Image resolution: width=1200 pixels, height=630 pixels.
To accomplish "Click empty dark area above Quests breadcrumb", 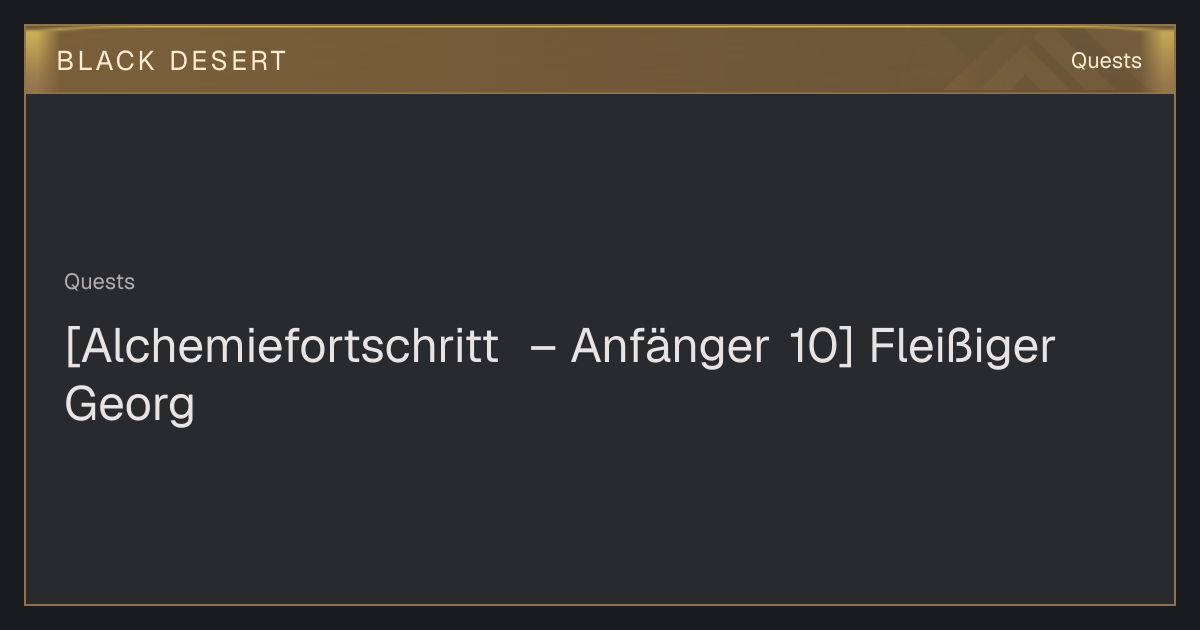I will pyautogui.click(x=600, y=180).
